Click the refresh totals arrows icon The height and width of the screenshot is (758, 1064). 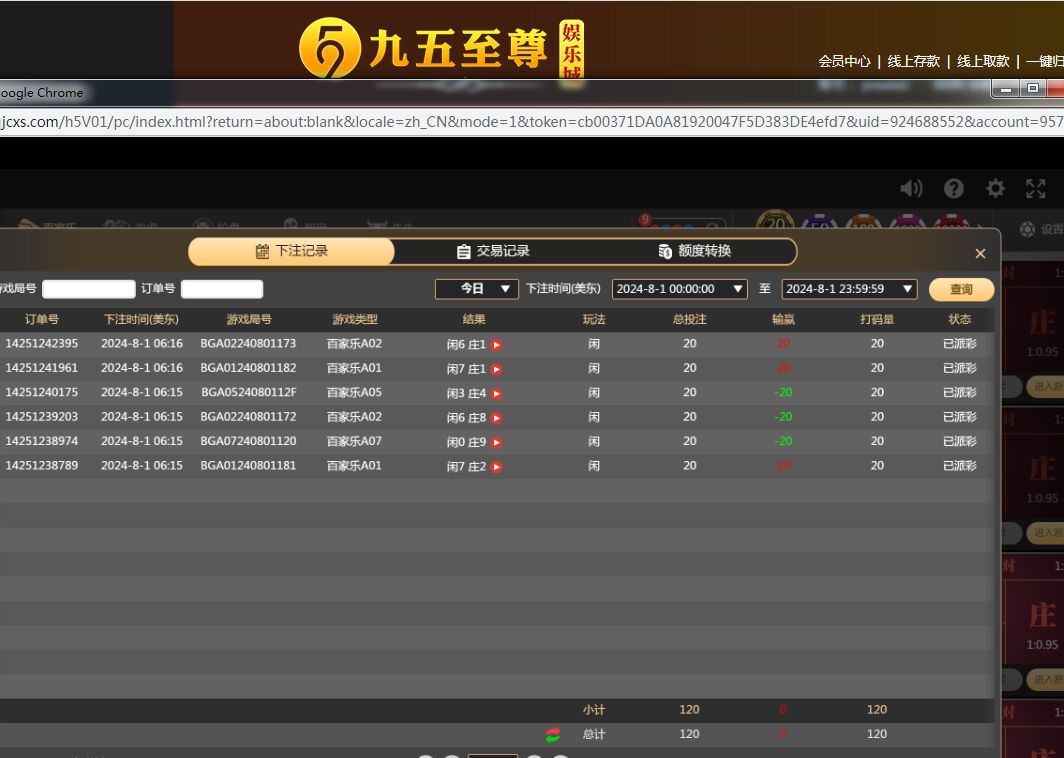click(553, 735)
